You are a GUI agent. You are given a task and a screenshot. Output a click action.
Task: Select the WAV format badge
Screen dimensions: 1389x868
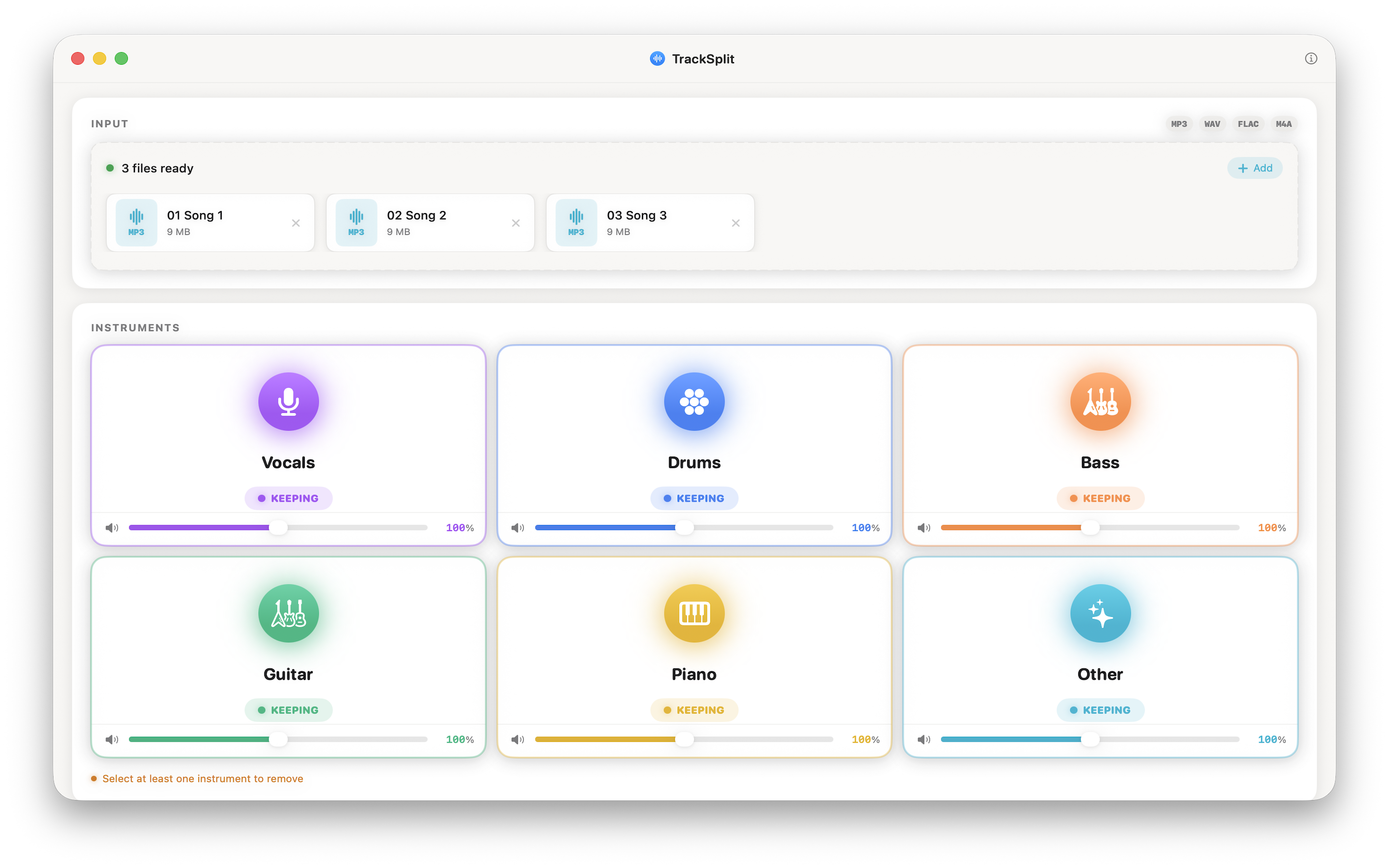(1212, 123)
